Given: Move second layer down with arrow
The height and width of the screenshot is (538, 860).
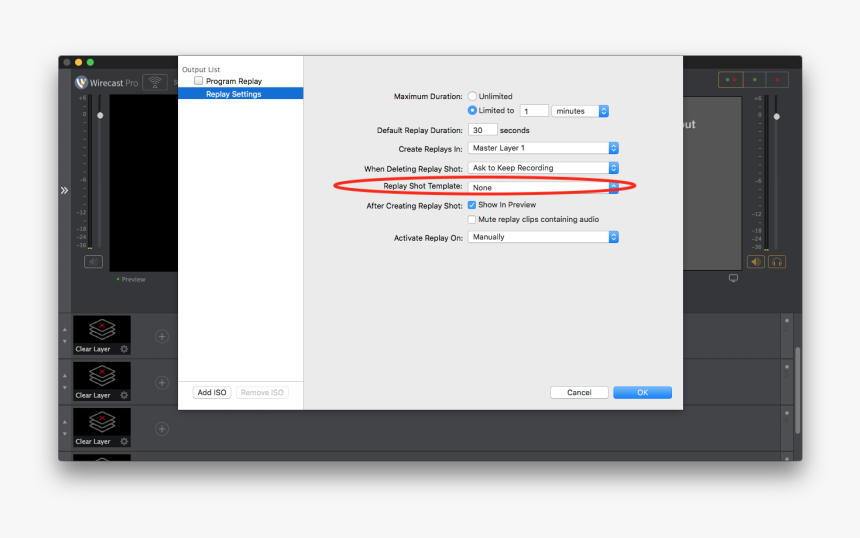Looking at the screenshot, I should [x=65, y=387].
